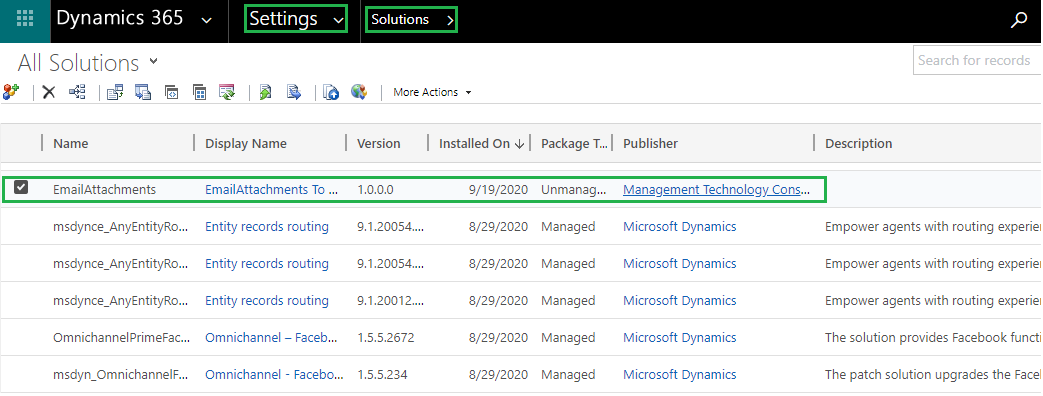Click the Solutions breadcrumb item

[412, 20]
